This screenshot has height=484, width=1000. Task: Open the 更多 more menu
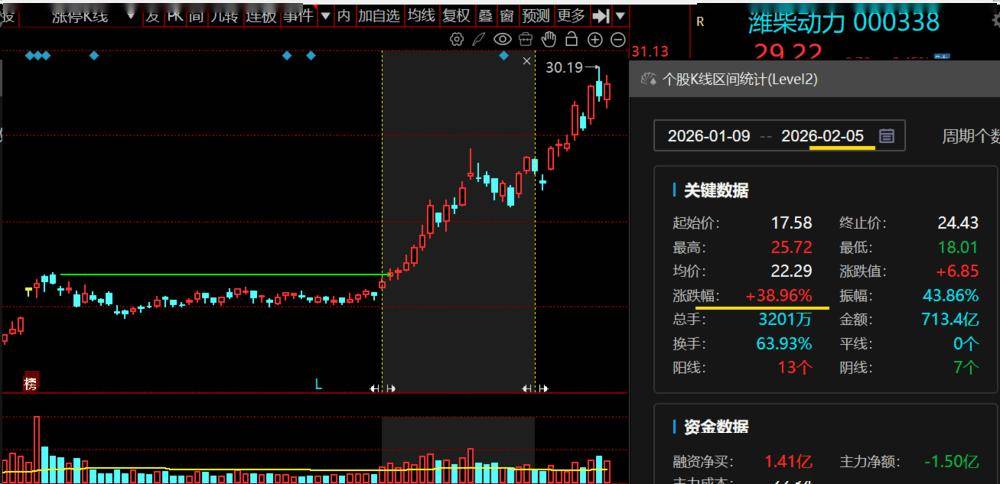[570, 15]
